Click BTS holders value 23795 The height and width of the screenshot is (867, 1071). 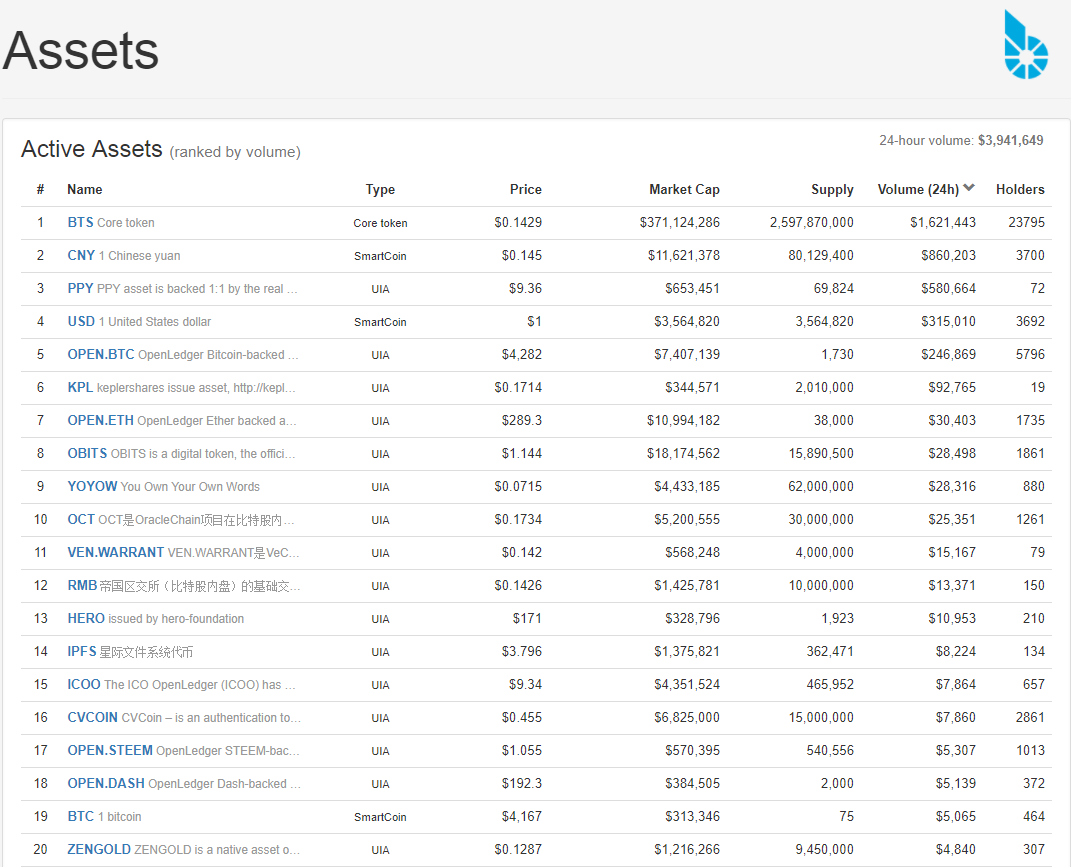[1027, 222]
